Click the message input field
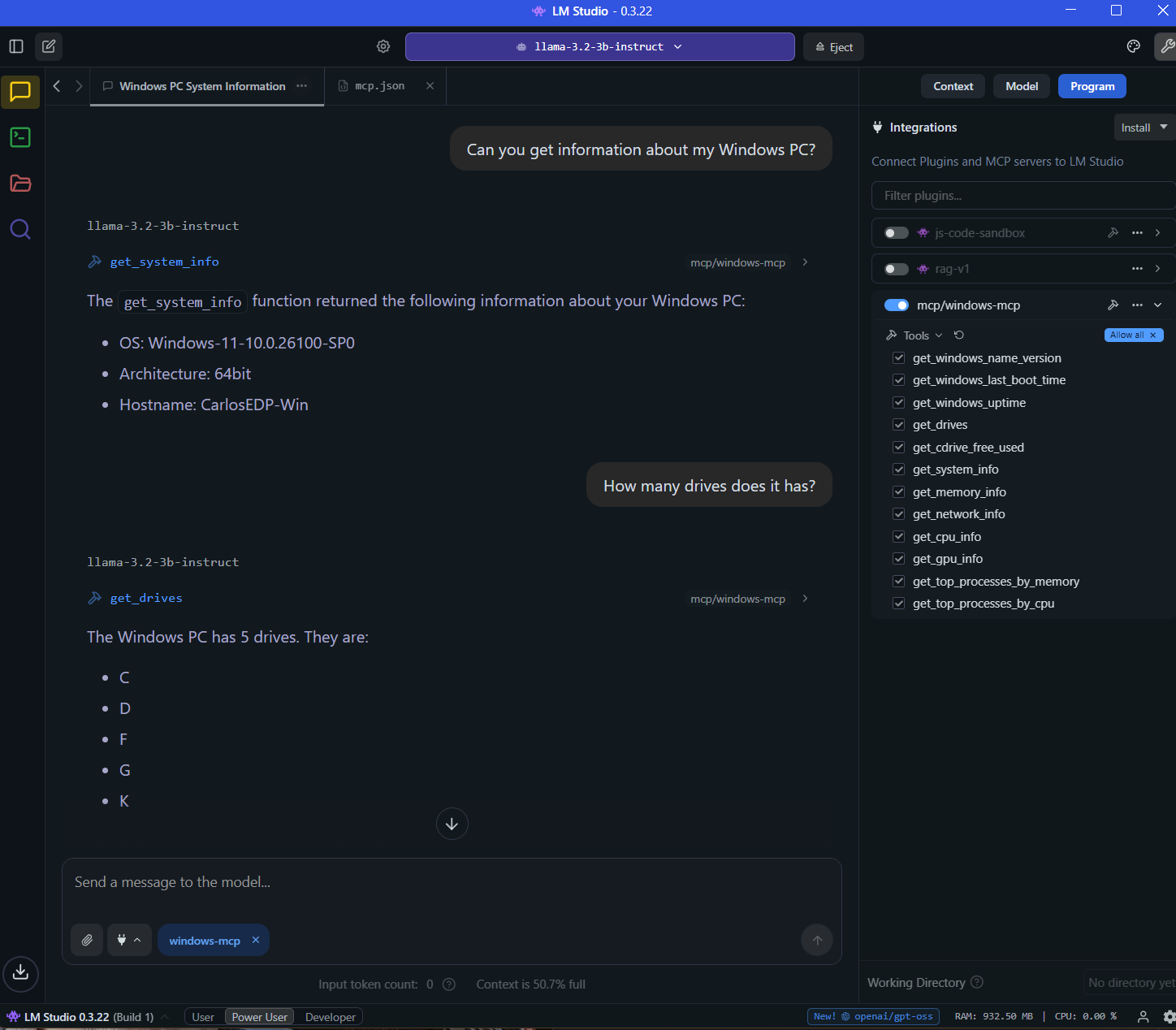Viewport: 1176px width, 1030px height. (452, 882)
